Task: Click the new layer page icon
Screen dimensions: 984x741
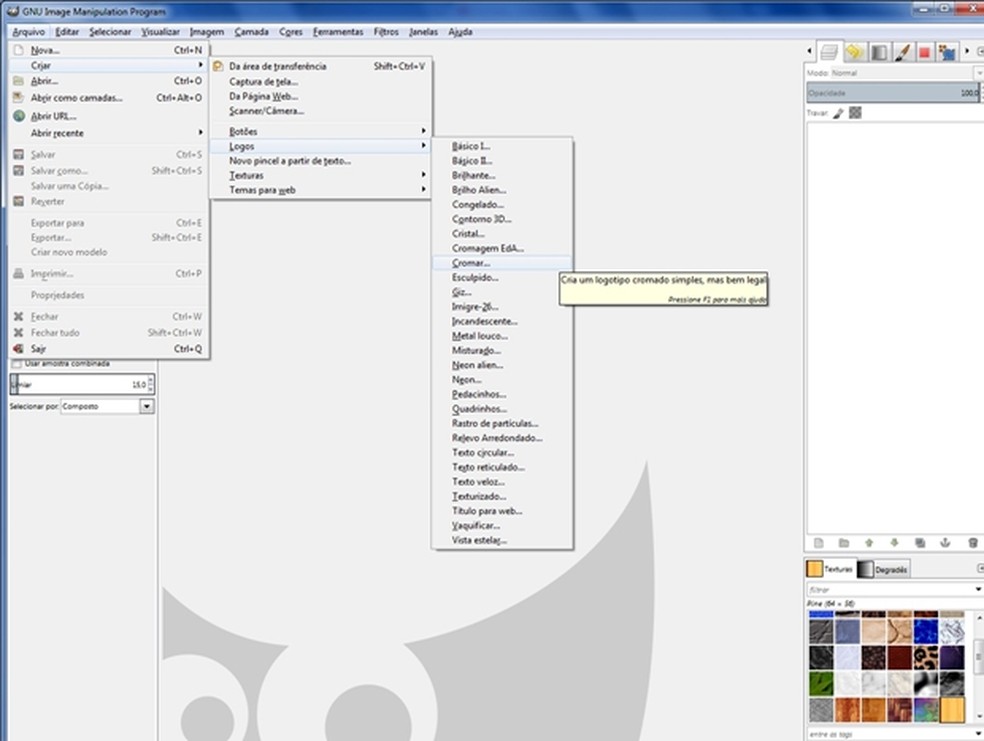Action: point(818,542)
